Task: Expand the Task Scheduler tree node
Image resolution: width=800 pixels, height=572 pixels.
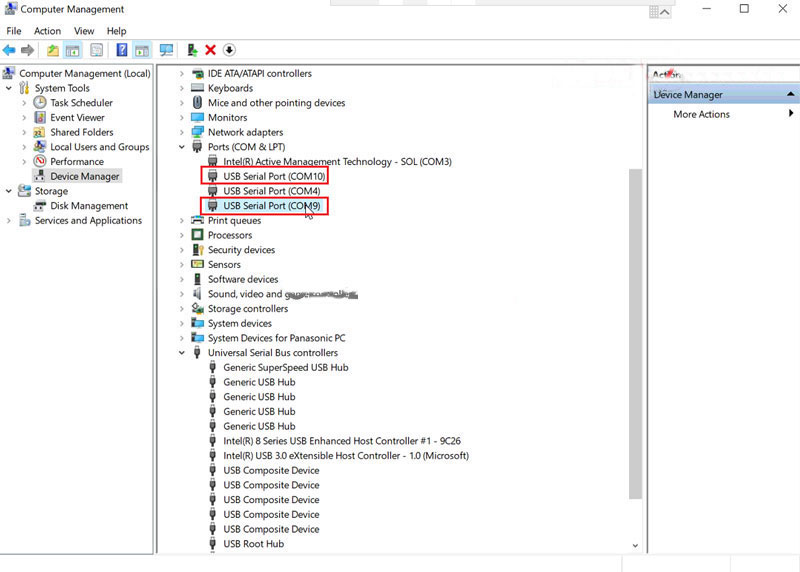Action: [x=24, y=103]
